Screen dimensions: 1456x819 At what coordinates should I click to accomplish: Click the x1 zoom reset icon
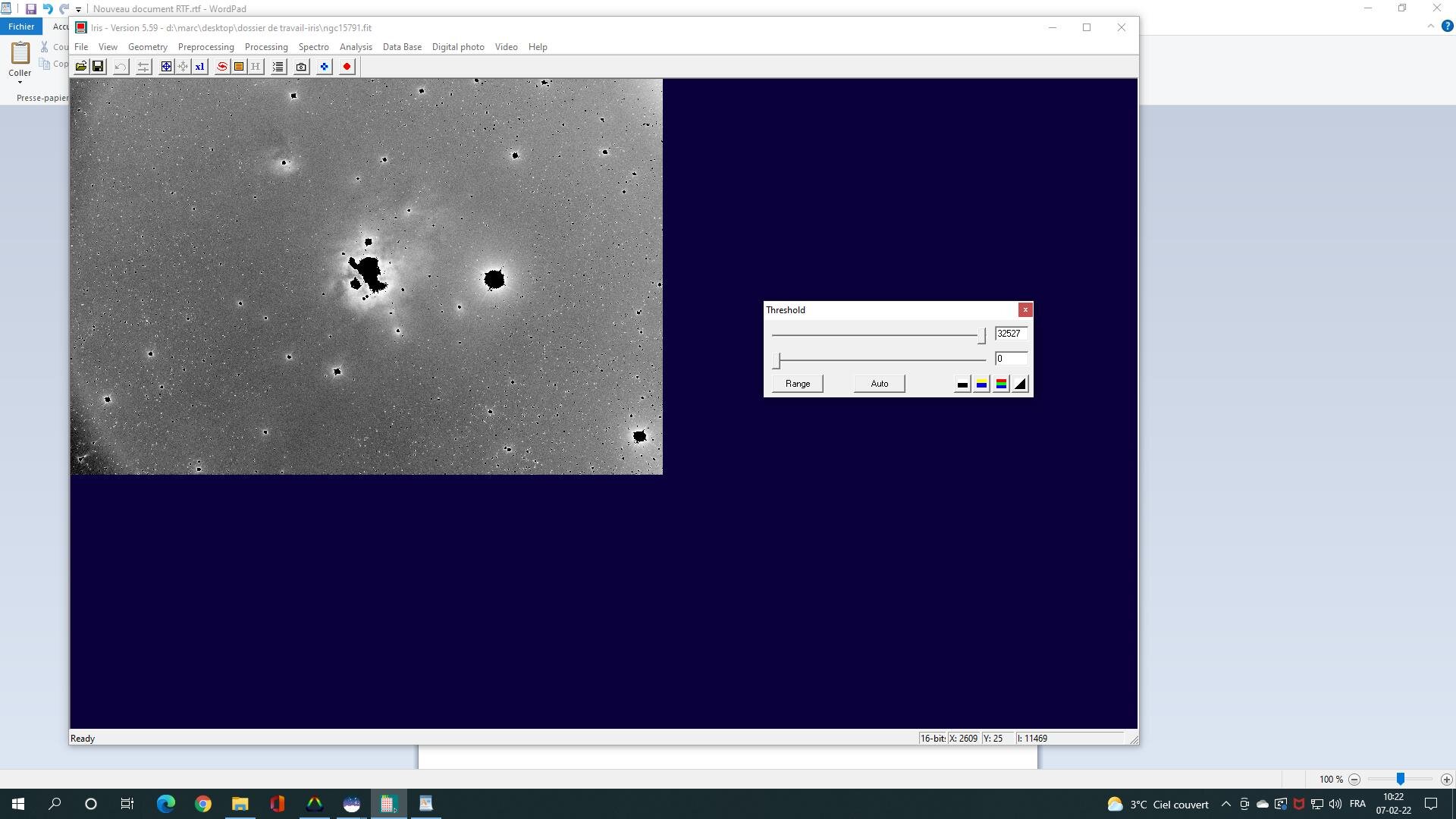click(x=199, y=67)
